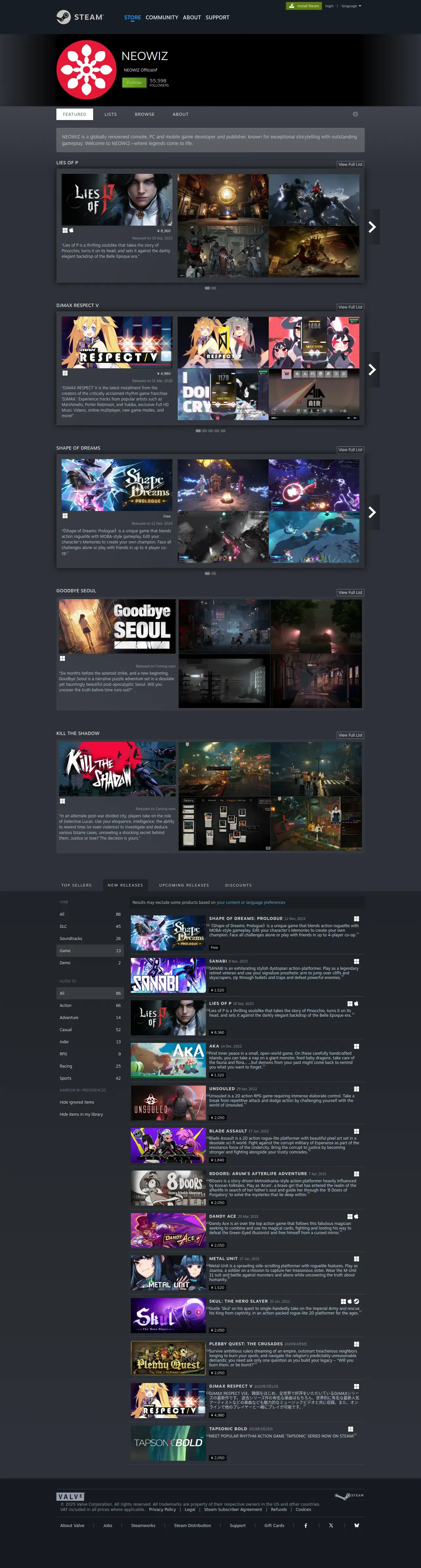Click the Apple icon on Dandy Ace row
The width and height of the screenshot is (421, 1568).
(356, 1216)
